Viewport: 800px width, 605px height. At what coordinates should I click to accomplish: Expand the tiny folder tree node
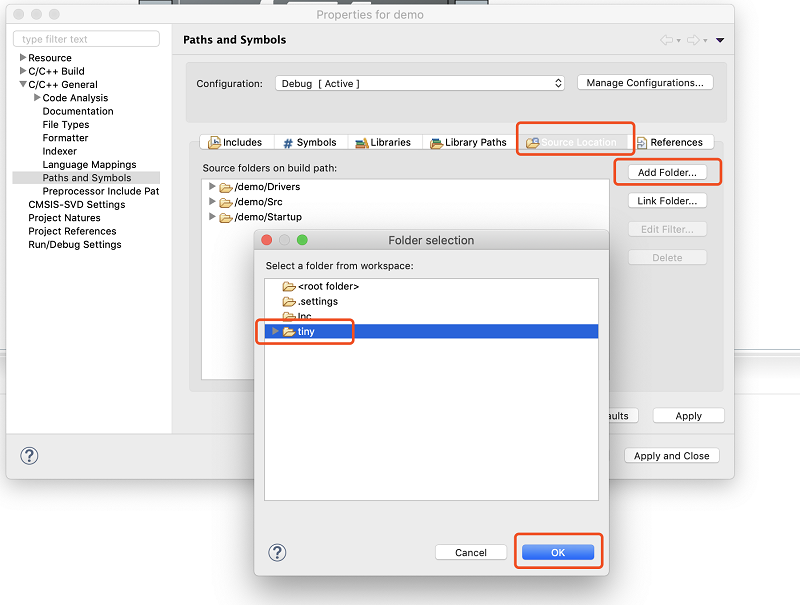coord(275,331)
